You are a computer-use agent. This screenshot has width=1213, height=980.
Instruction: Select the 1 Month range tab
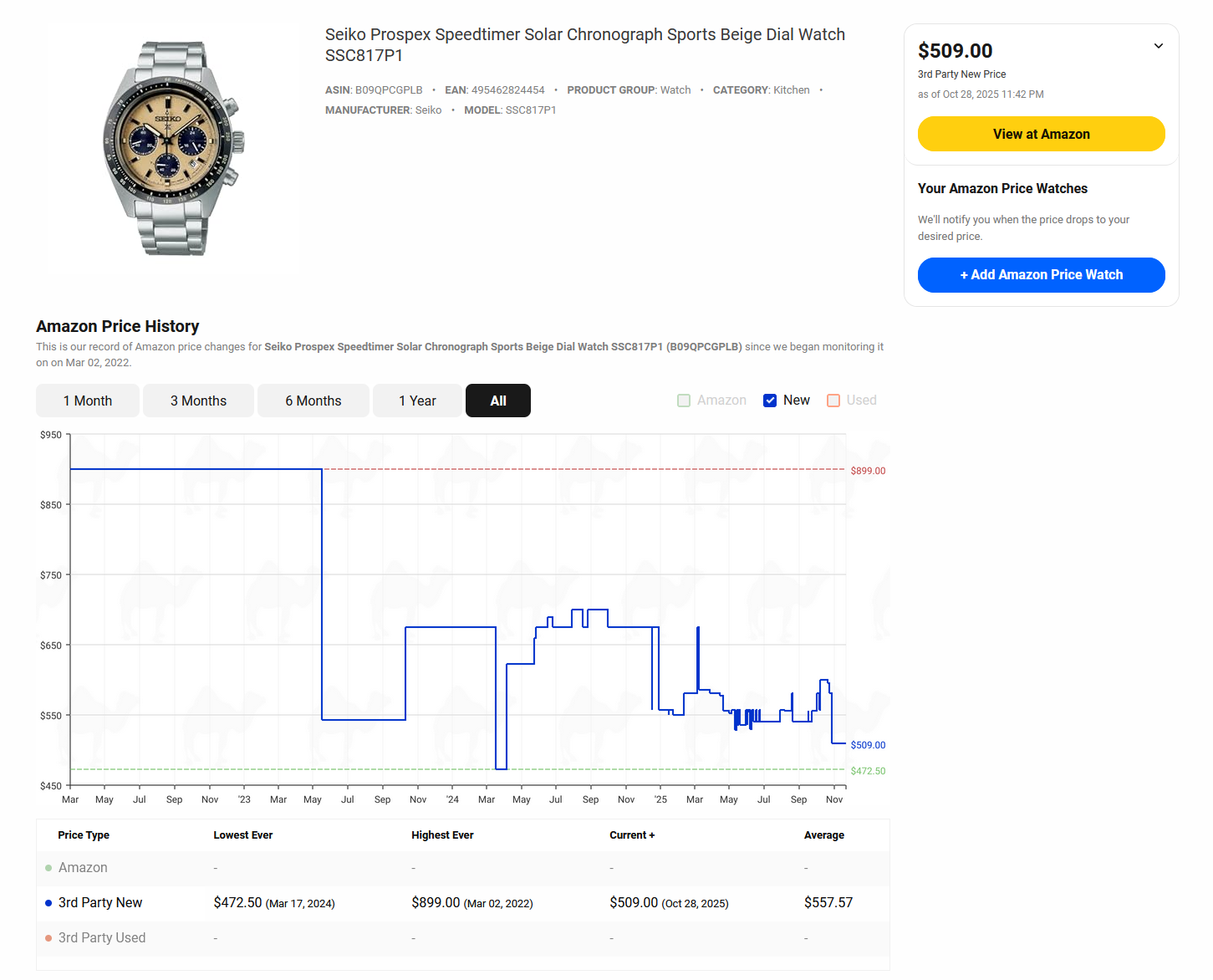click(88, 401)
